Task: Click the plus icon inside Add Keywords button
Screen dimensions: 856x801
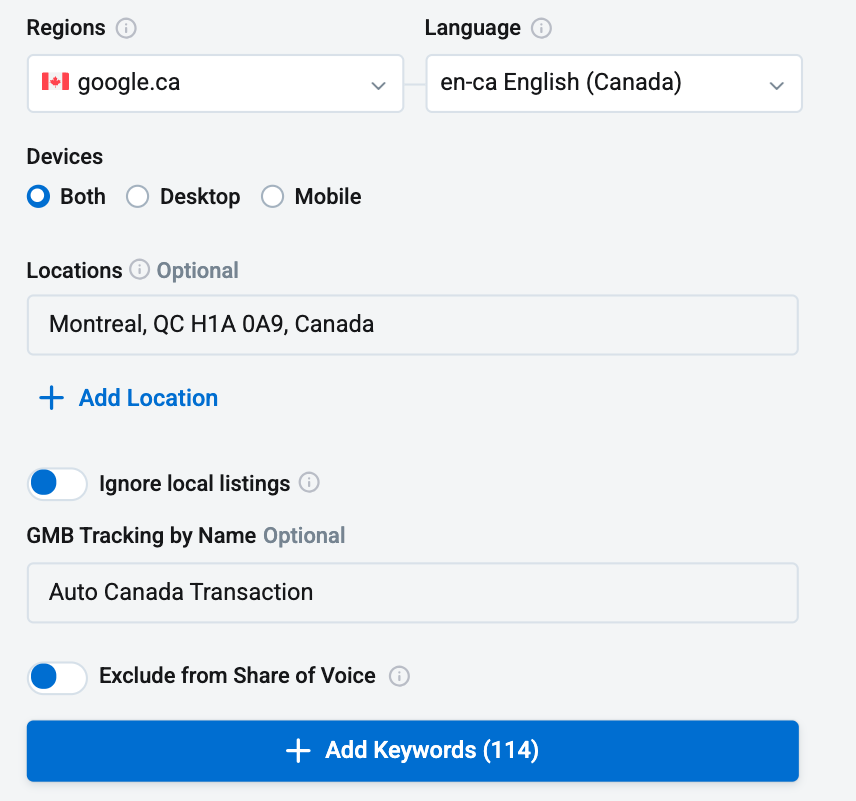Action: 298,751
